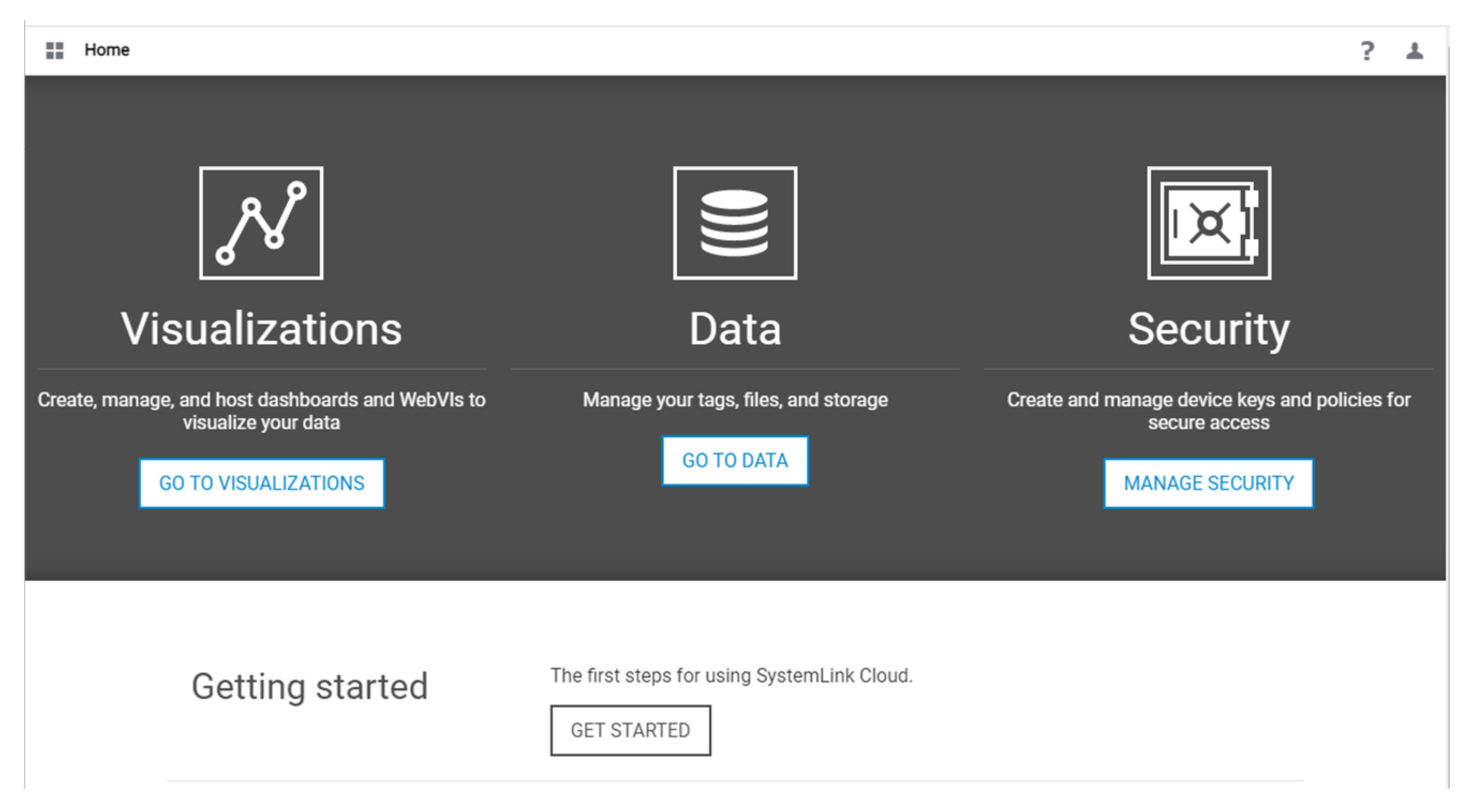Open the user account profile icon
Image resolution: width=1473 pixels, height=812 pixels.
click(1415, 51)
